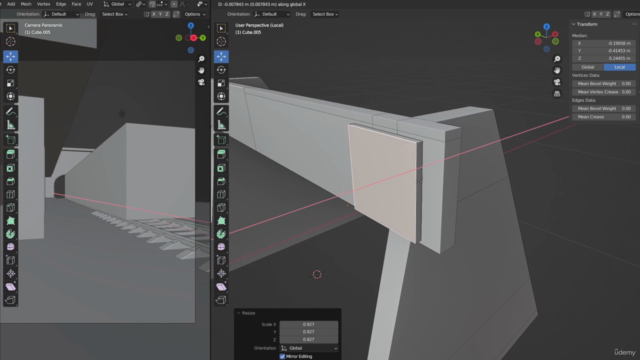Pick the Knife tool in left viewport

[x=11, y=208]
